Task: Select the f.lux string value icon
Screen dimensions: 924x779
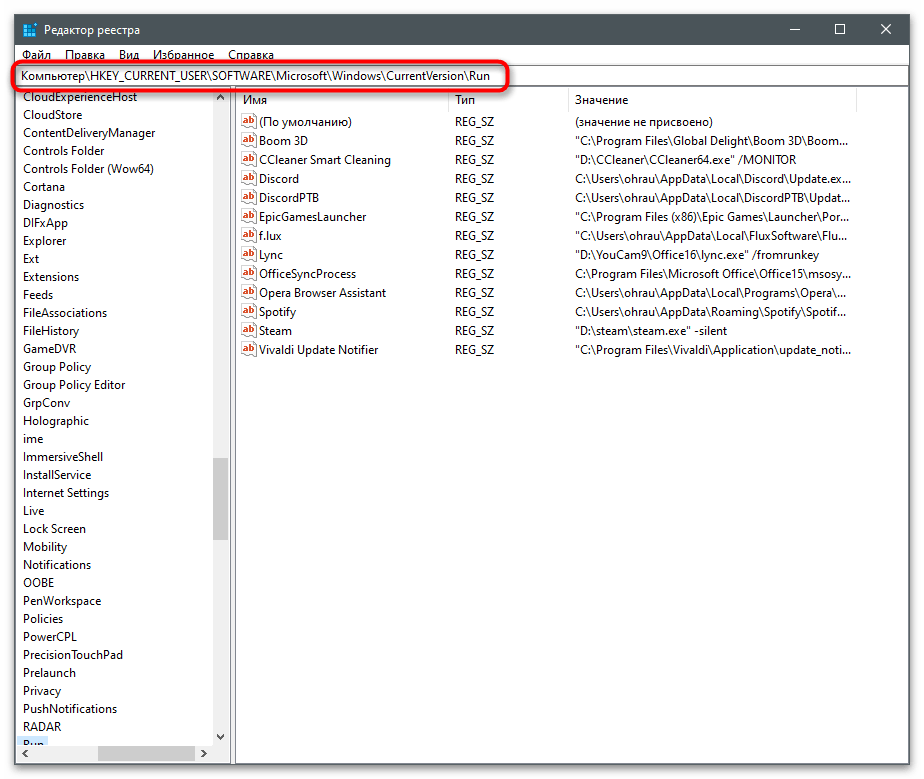Action: point(250,236)
